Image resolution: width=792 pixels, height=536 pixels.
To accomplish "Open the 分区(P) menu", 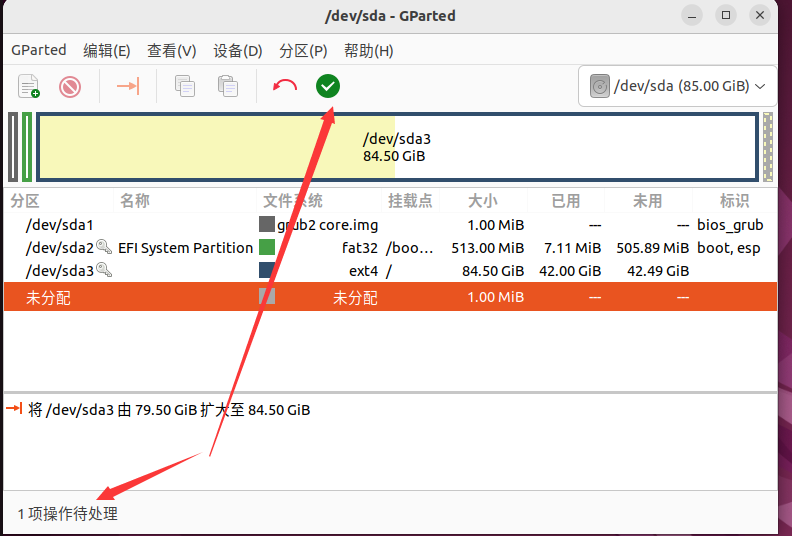I will coord(303,51).
